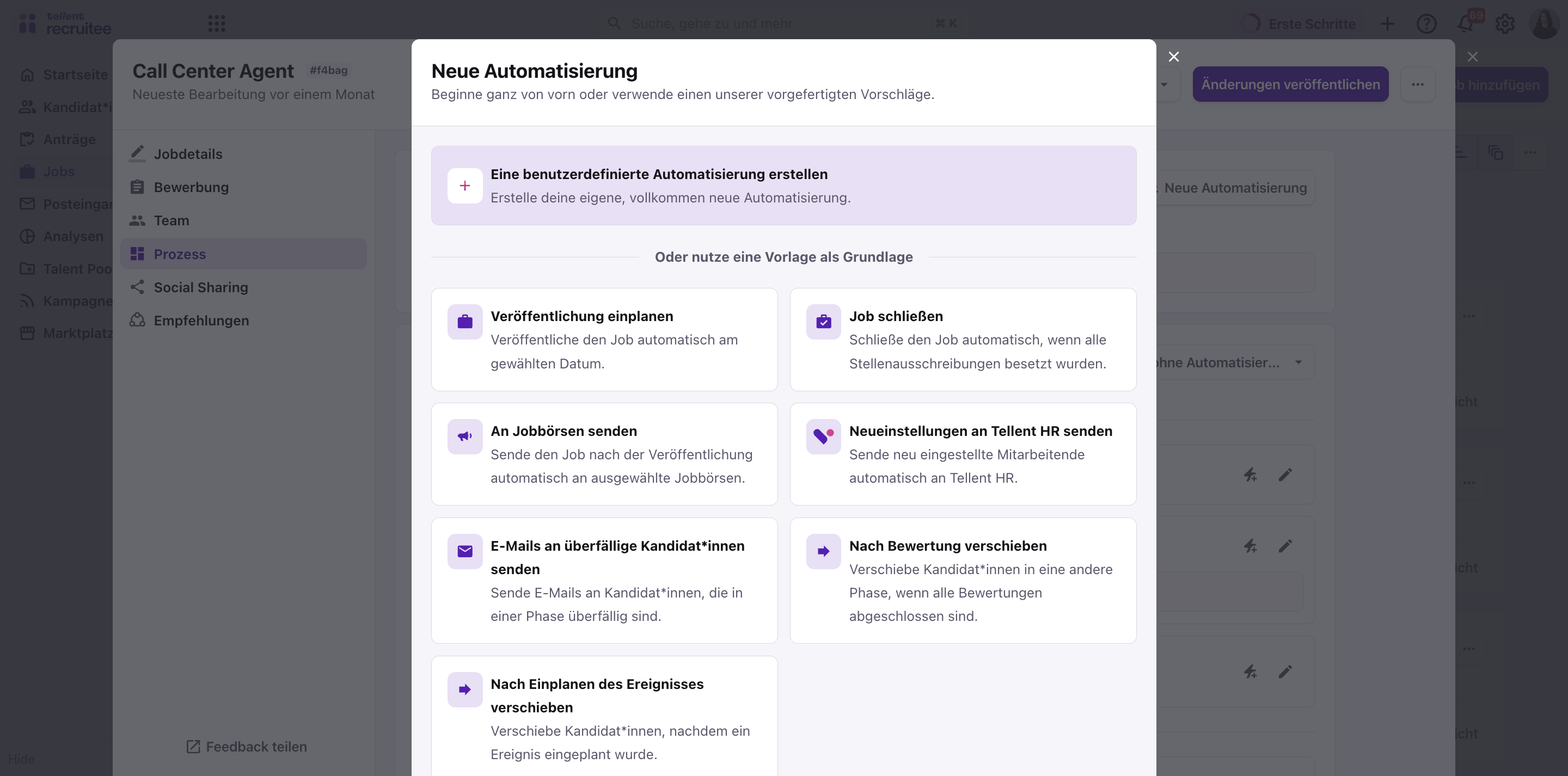The width and height of the screenshot is (1568, 776).
Task: Open the notifications bell icon
Action: point(1466,24)
